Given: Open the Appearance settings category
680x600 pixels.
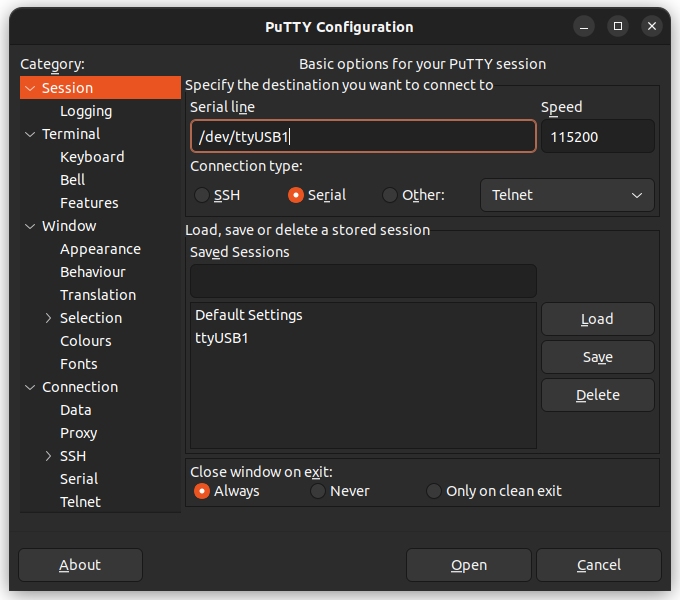Looking at the screenshot, I should pos(101,249).
